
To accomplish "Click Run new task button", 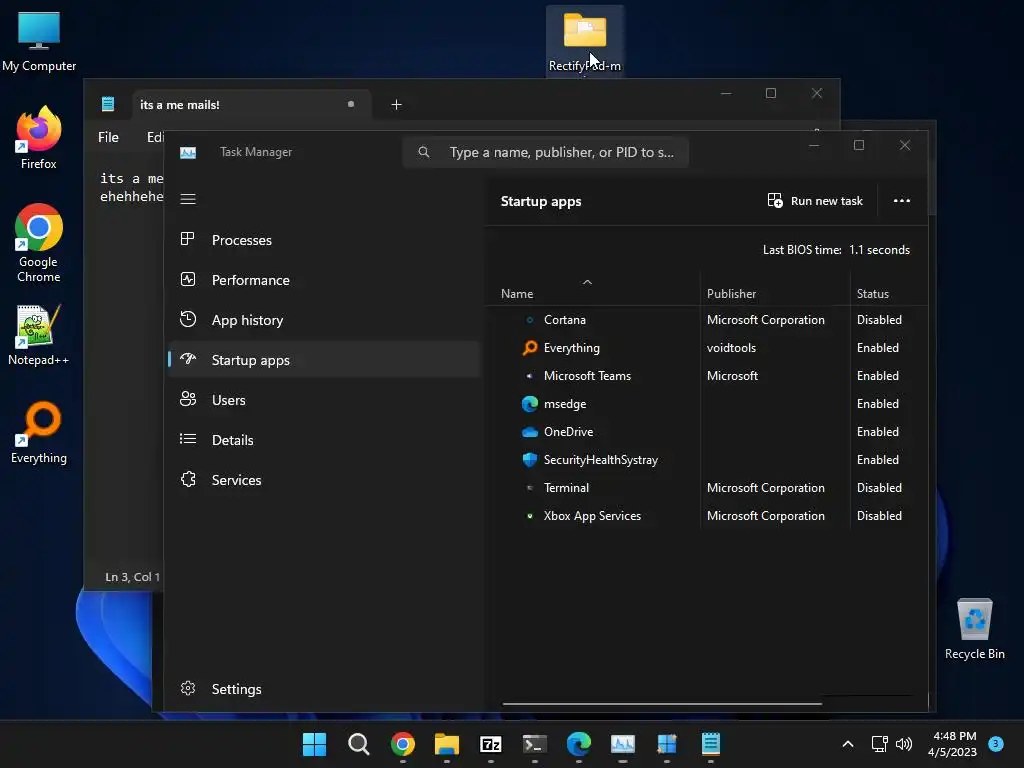I will tap(815, 200).
